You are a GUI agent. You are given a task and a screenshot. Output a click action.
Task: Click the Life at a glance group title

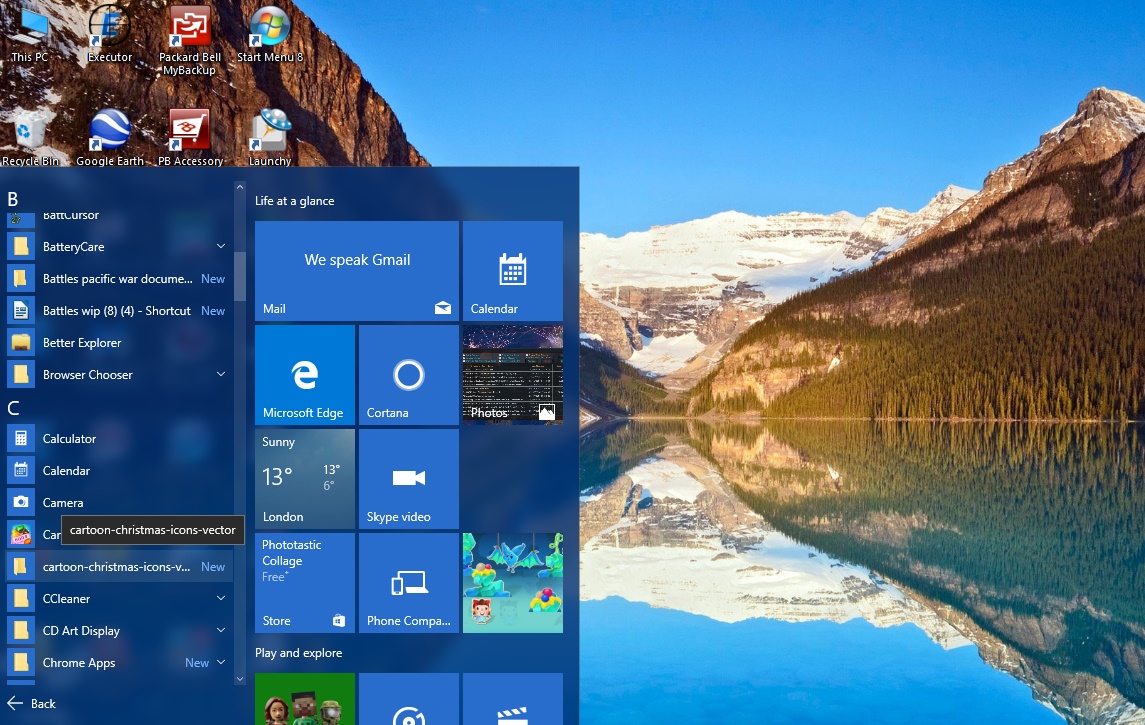(x=294, y=201)
